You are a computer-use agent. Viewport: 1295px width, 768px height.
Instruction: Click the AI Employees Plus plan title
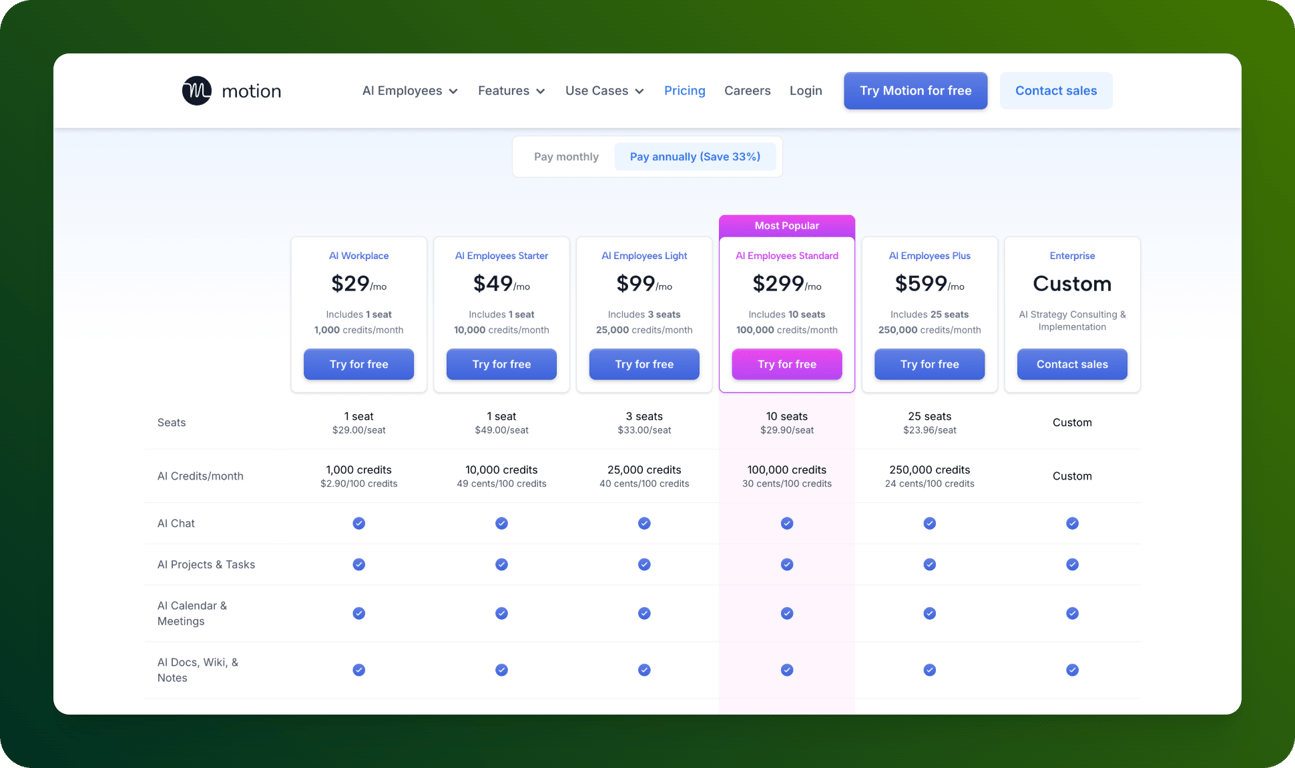[x=930, y=256]
